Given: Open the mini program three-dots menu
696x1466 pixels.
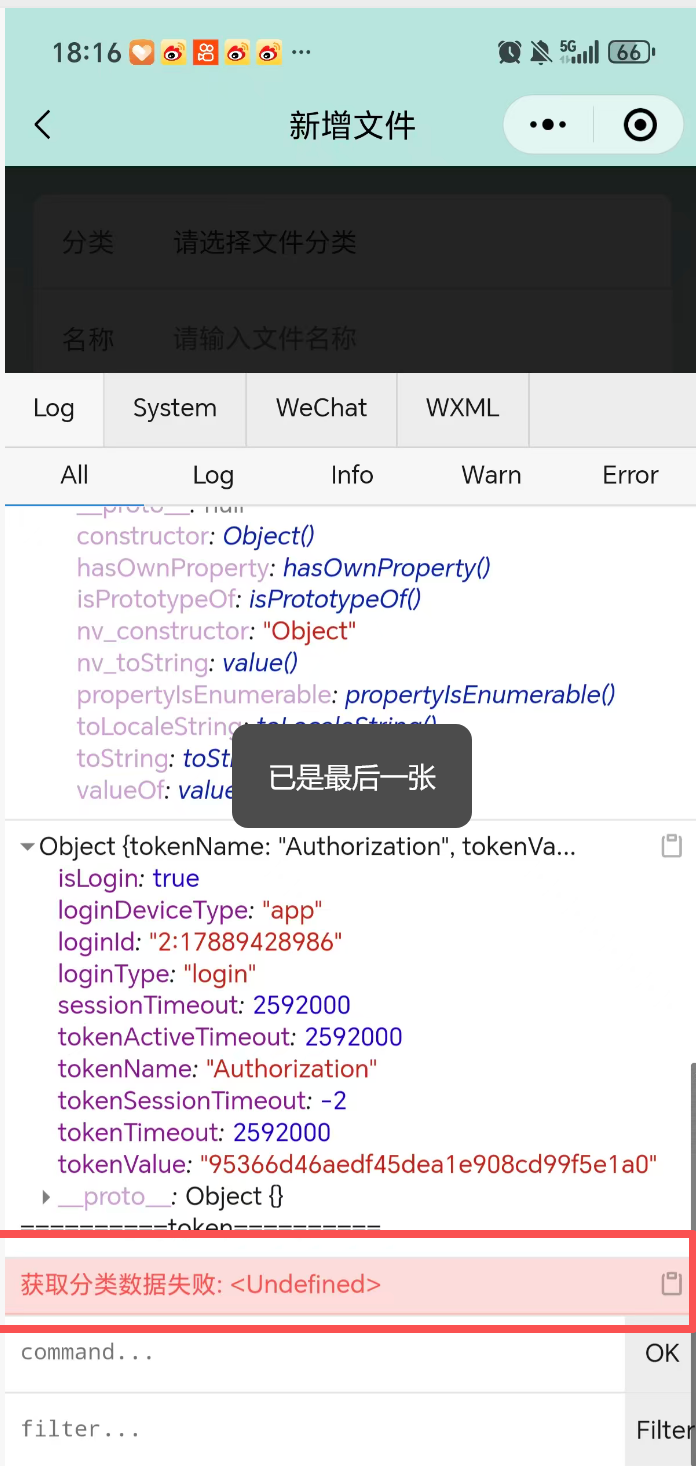Looking at the screenshot, I should (x=548, y=125).
